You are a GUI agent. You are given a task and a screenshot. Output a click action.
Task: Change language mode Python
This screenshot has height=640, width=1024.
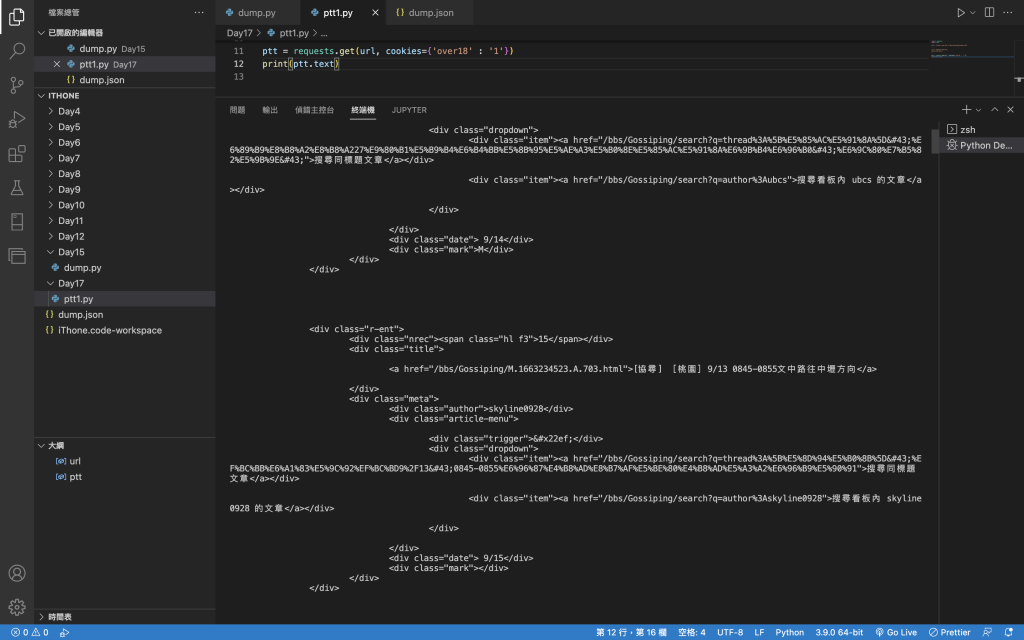[790, 632]
